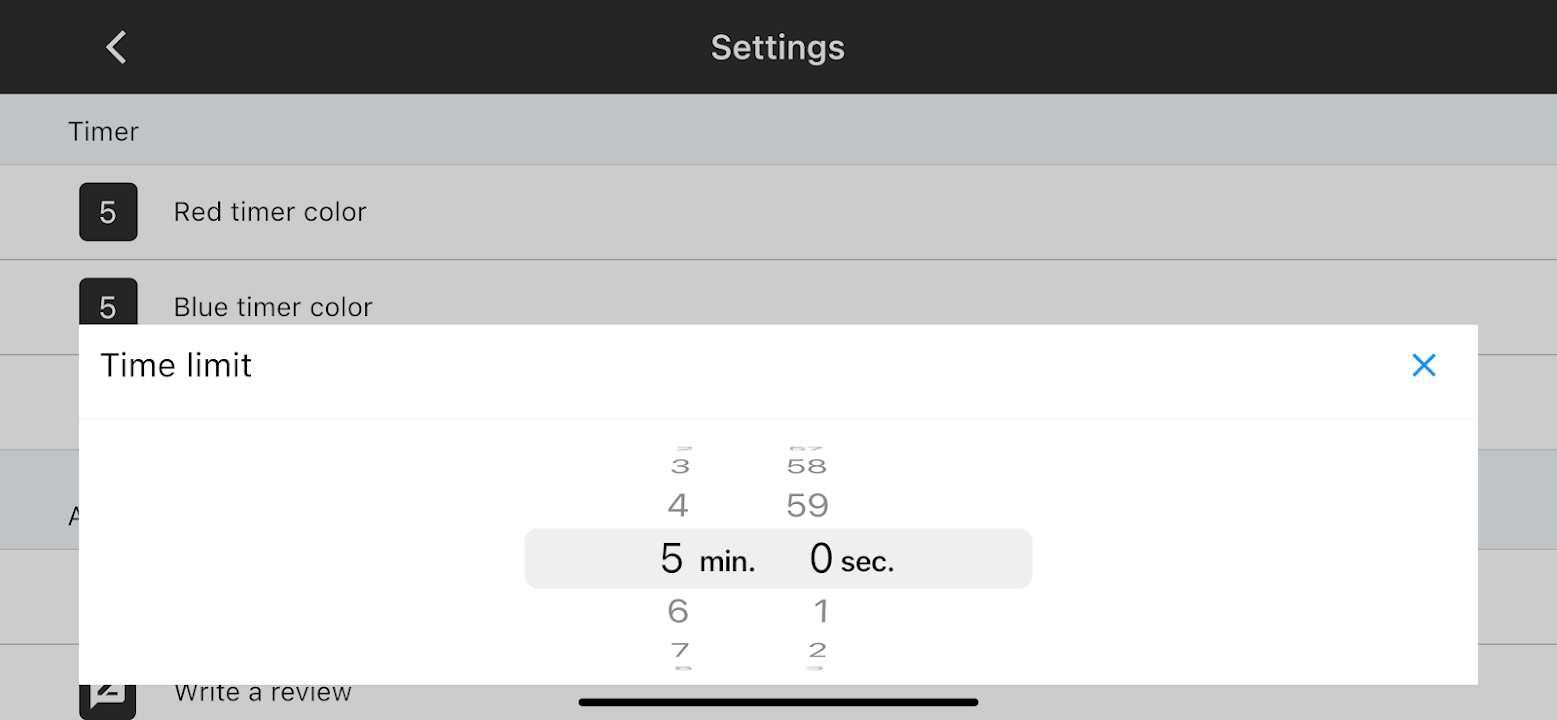Screen dimensions: 1557x720
Task: Open the Red timer color setting
Action: click(270, 212)
